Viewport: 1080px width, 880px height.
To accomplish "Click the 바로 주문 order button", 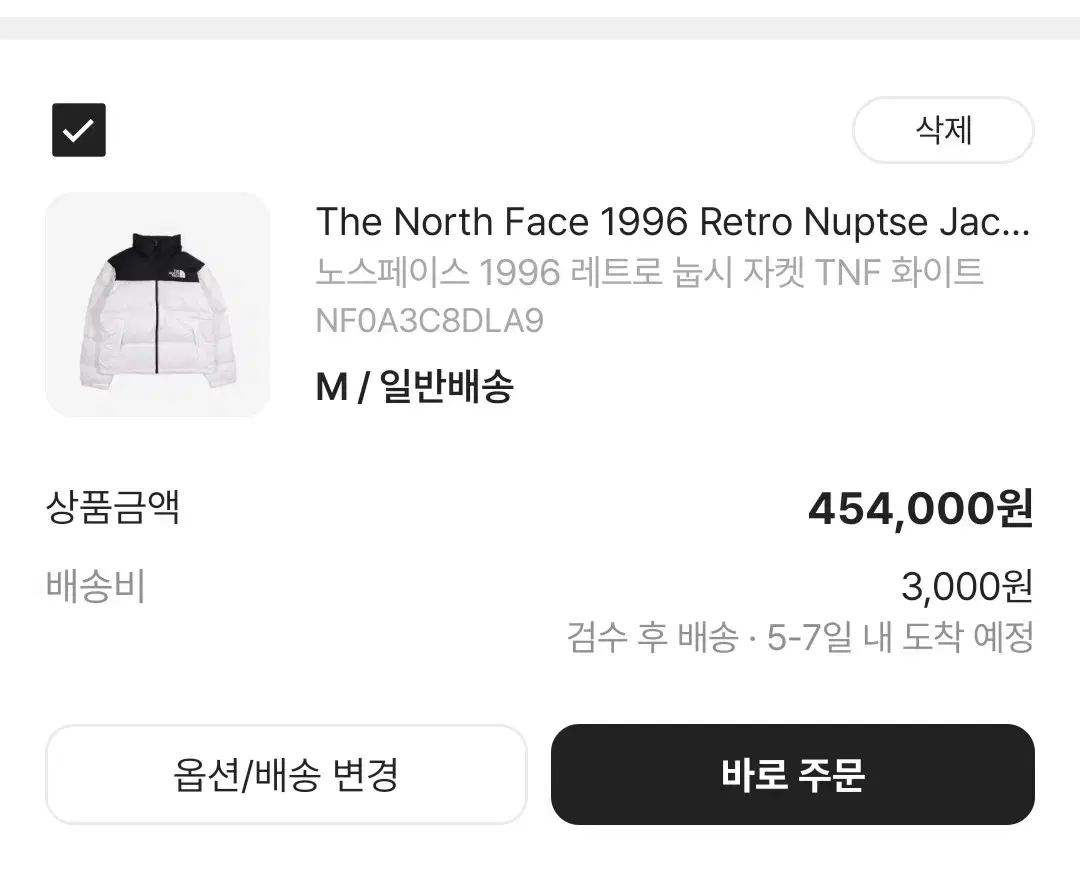I will 793,775.
